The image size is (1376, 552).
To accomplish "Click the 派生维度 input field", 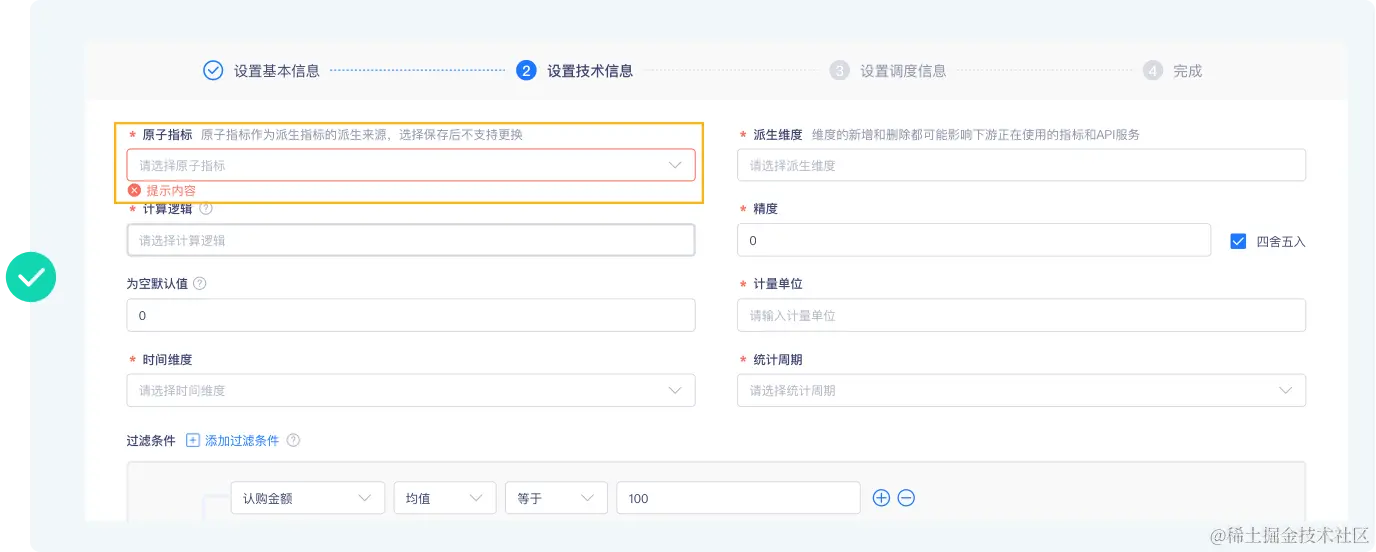I will [x=1021, y=165].
